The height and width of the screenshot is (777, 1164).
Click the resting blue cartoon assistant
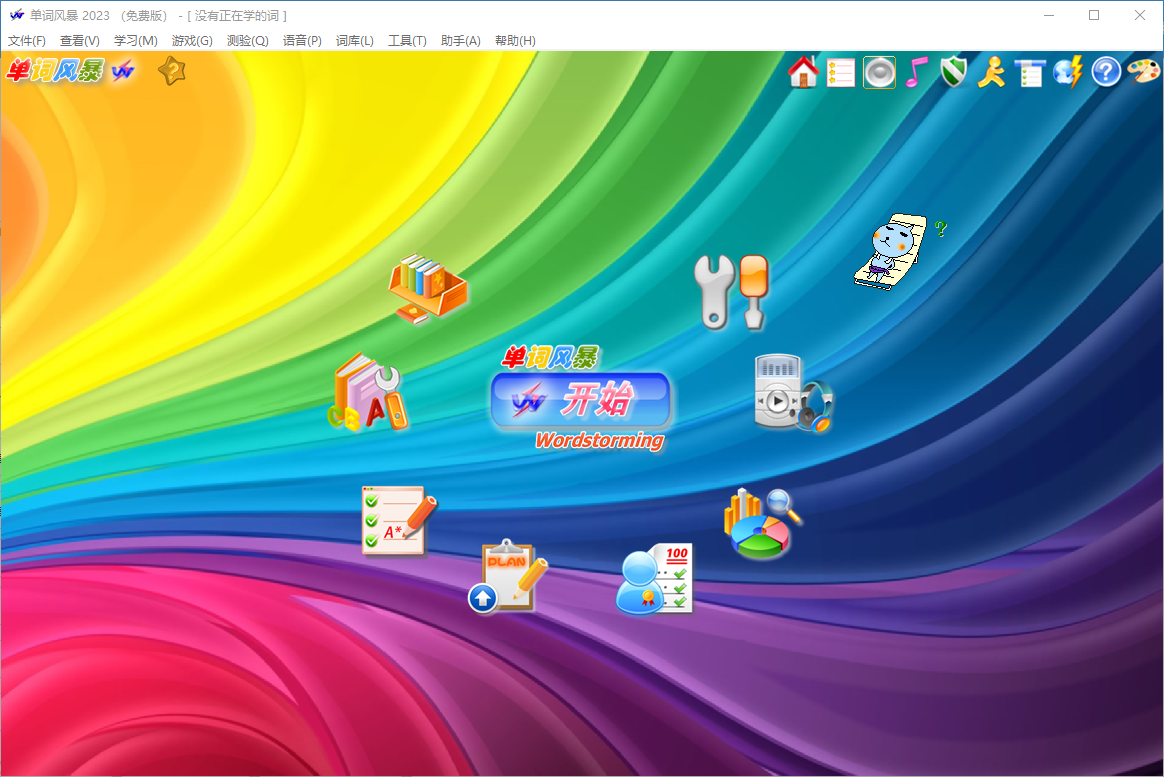point(892,251)
